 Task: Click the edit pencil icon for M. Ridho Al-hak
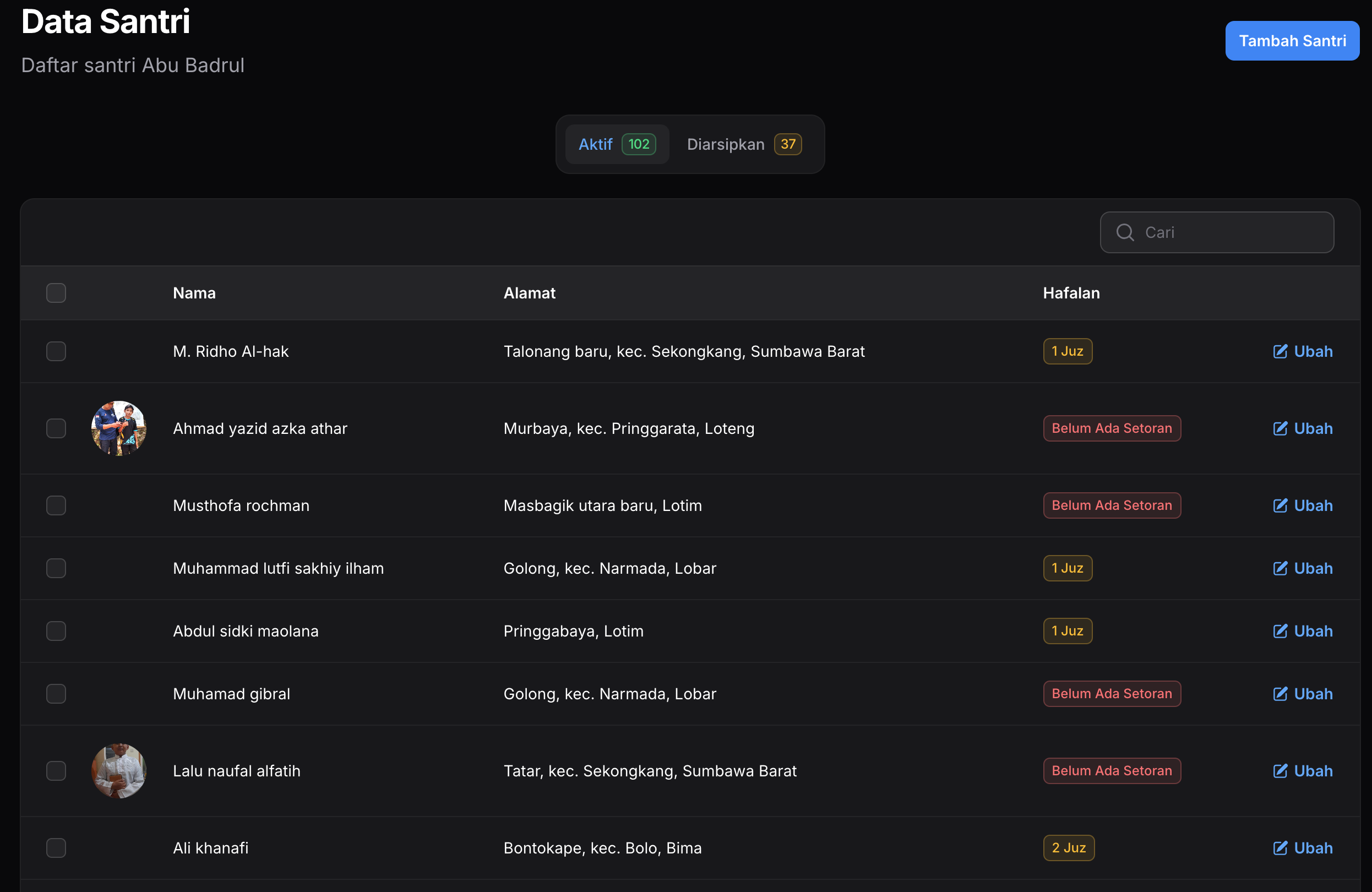tap(1280, 351)
